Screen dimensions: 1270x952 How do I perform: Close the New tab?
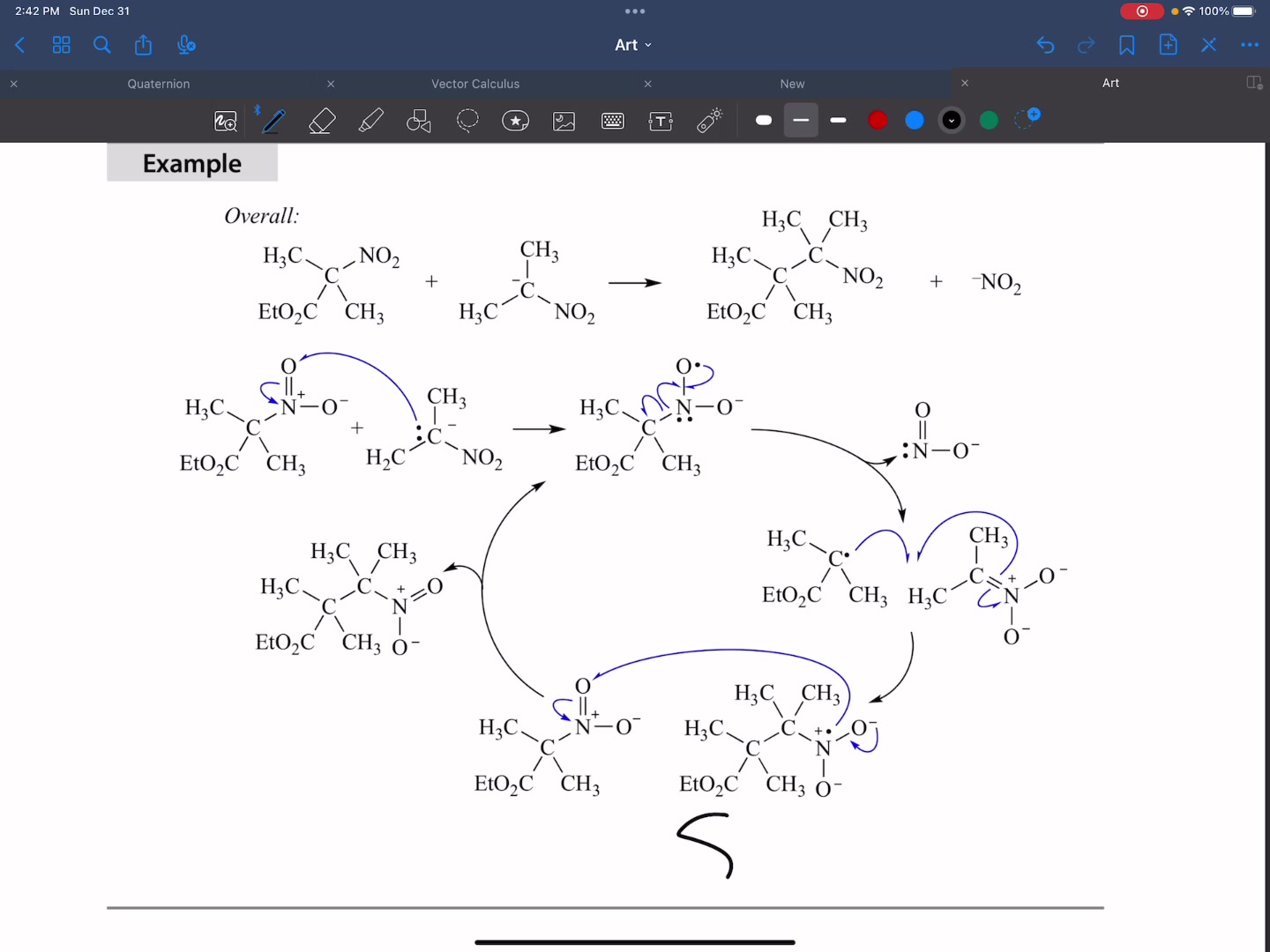pos(647,84)
